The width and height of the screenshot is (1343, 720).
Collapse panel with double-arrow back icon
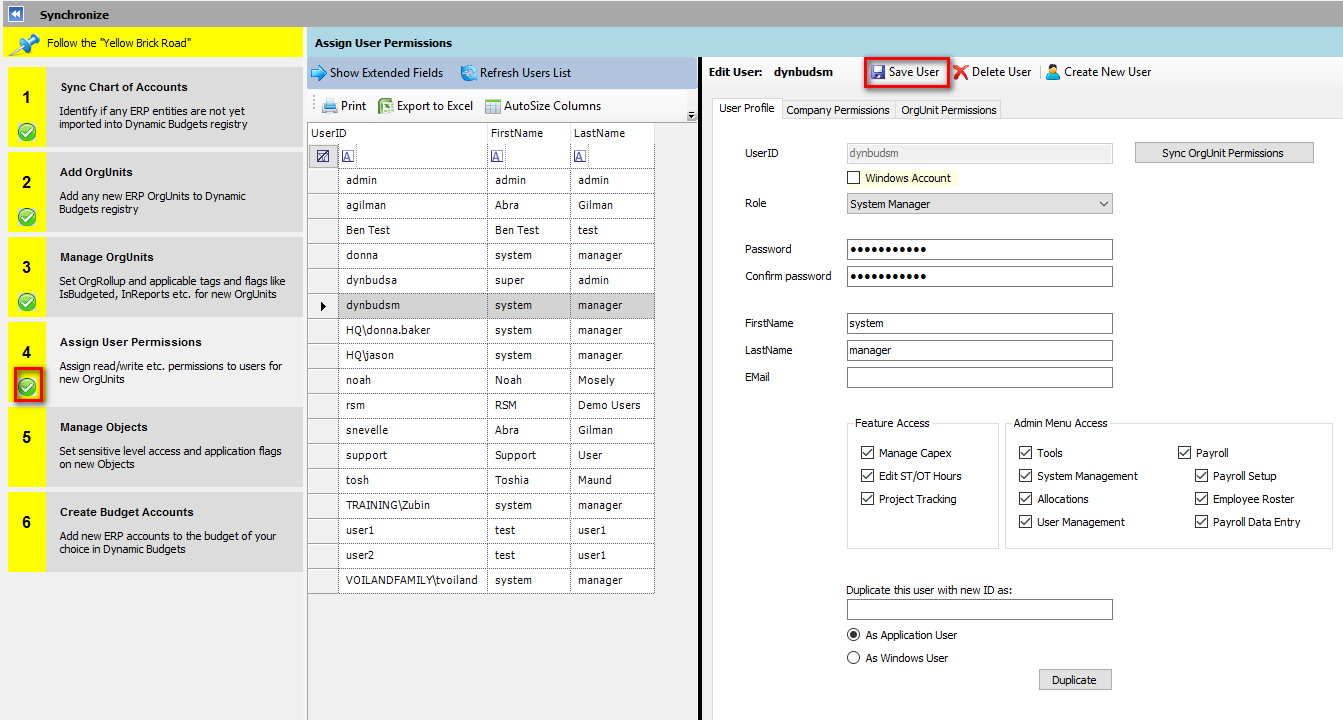tap(16, 14)
